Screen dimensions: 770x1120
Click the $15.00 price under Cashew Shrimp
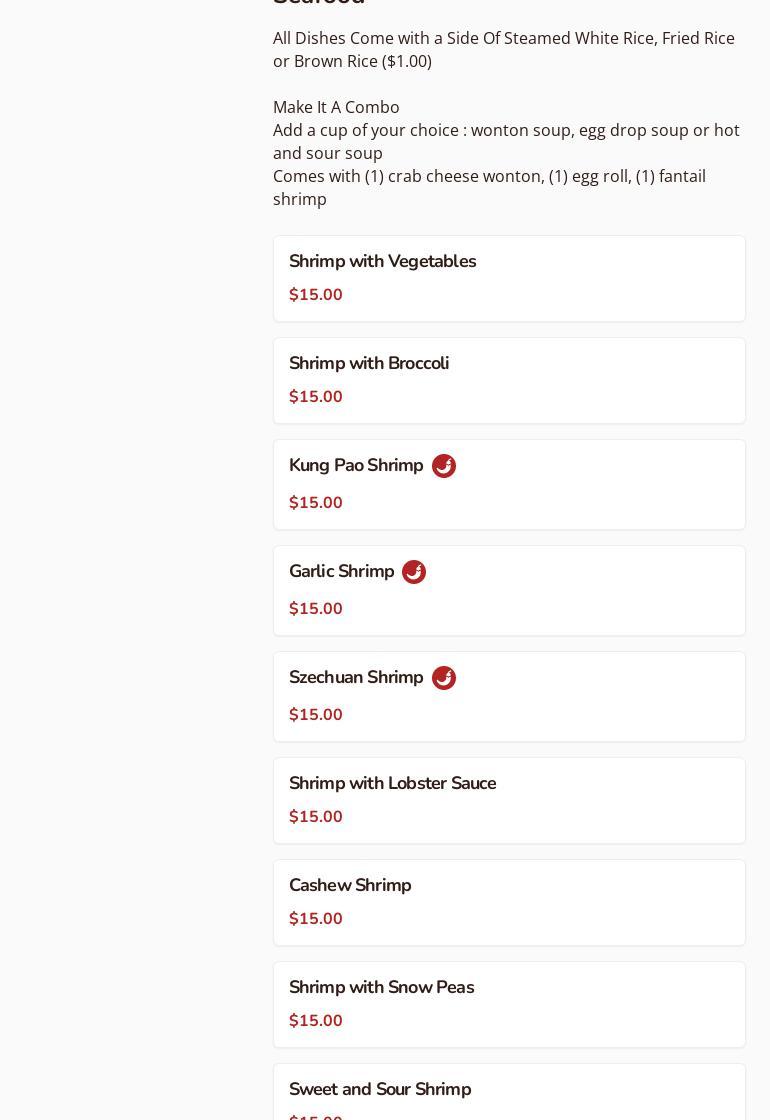316,919
